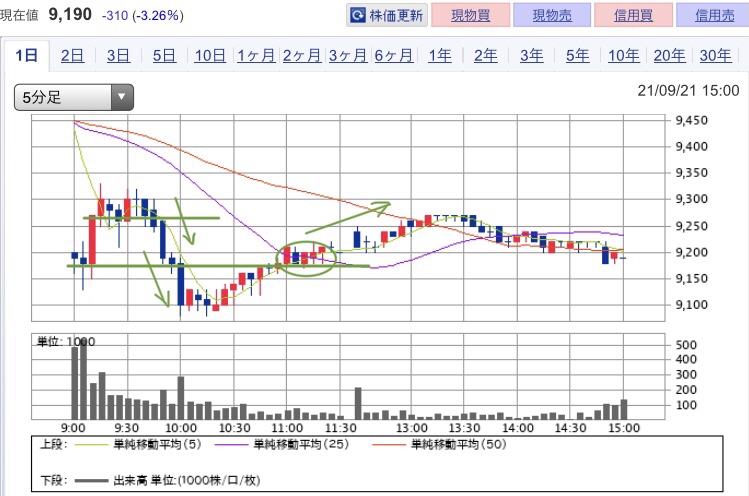Open the 3ヶ月 chart tab

click(x=348, y=56)
